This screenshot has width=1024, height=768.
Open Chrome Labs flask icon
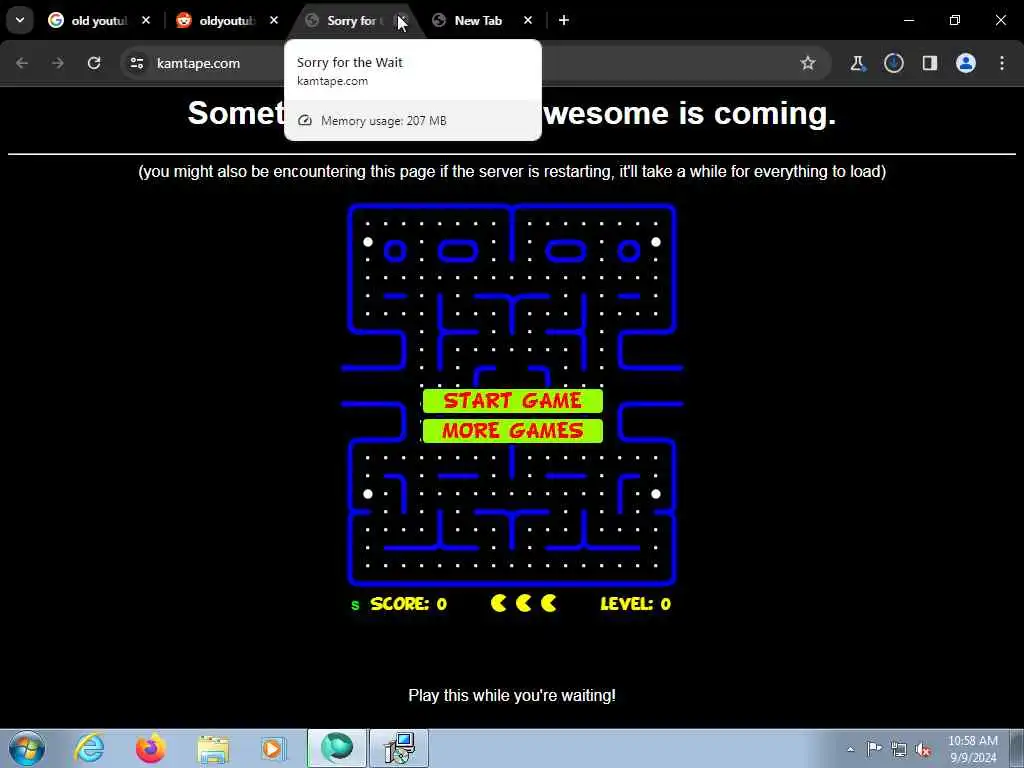[x=857, y=63]
